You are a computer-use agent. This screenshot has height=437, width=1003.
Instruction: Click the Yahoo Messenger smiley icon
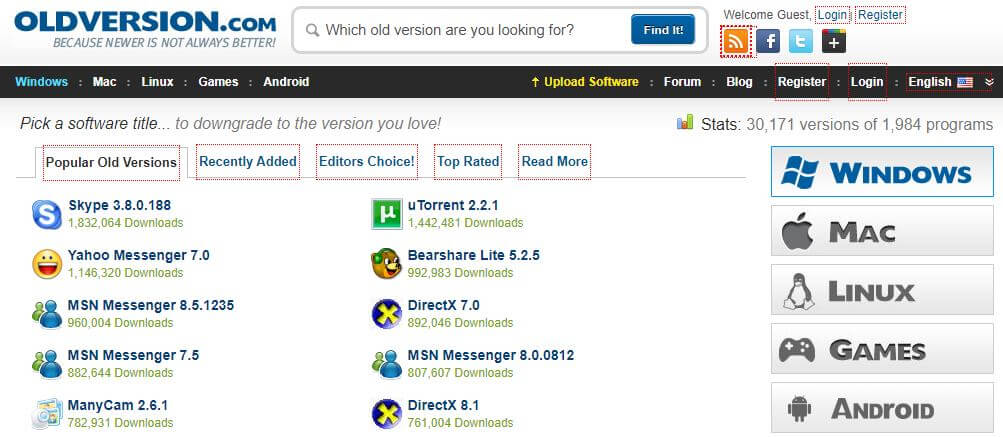(47, 264)
